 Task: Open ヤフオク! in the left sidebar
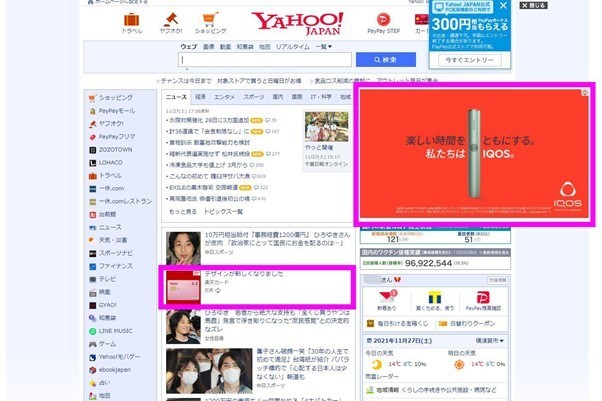click(x=106, y=124)
